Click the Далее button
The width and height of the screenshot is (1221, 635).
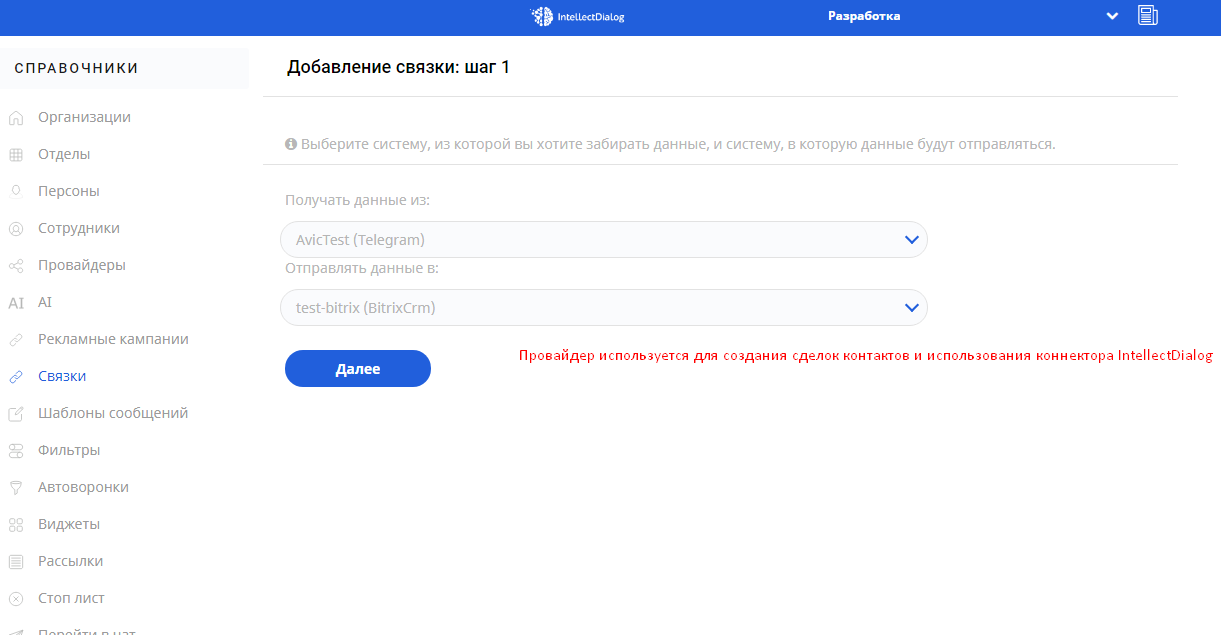358,369
